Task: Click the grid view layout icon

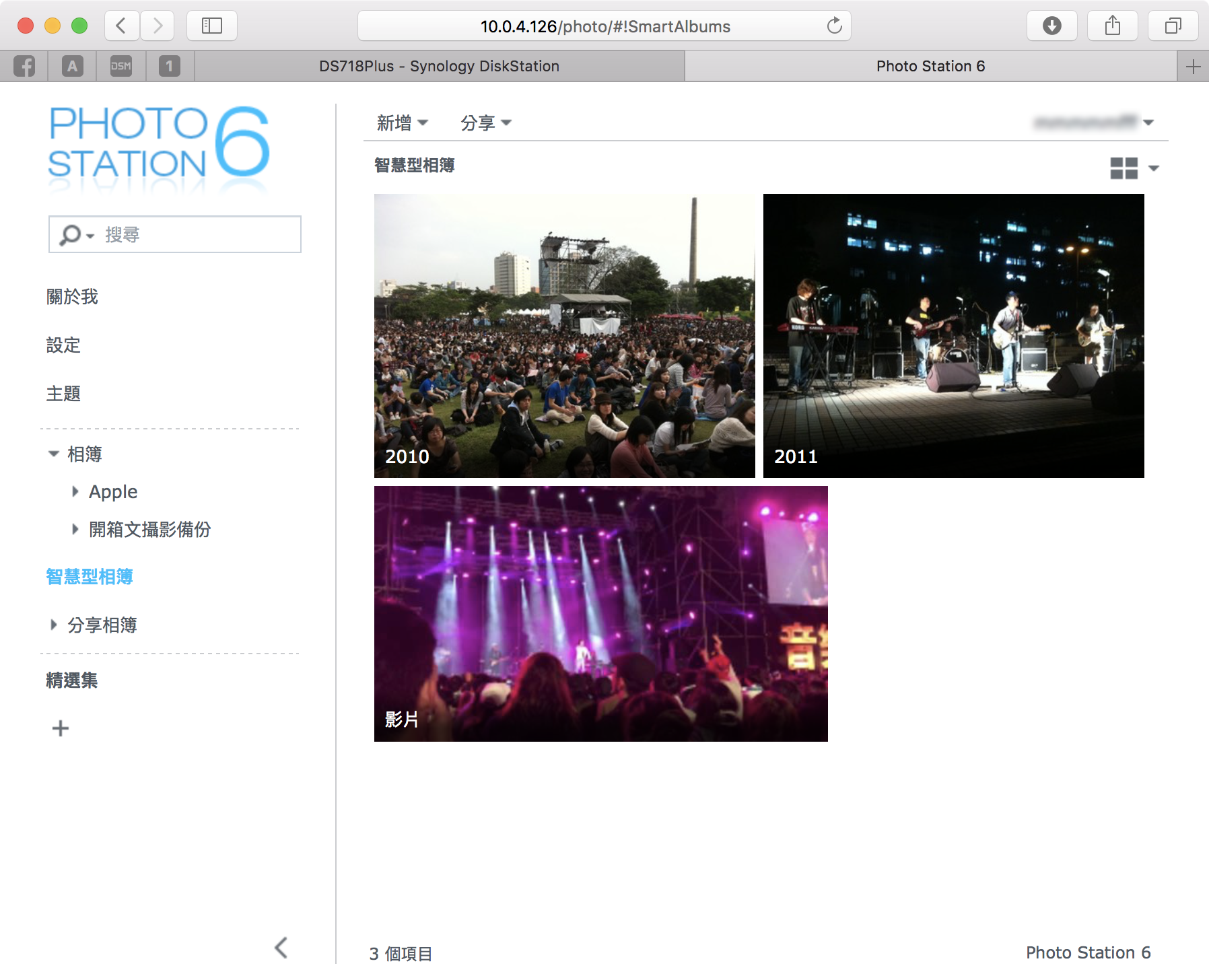Action: click(1124, 168)
